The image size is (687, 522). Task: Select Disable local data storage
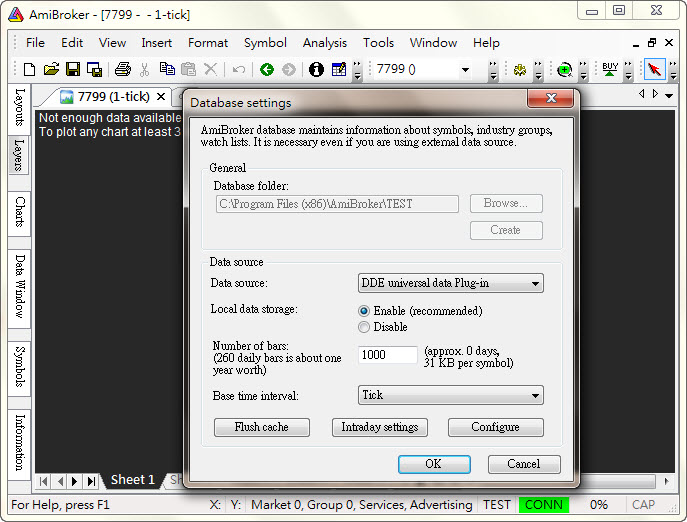(364, 327)
